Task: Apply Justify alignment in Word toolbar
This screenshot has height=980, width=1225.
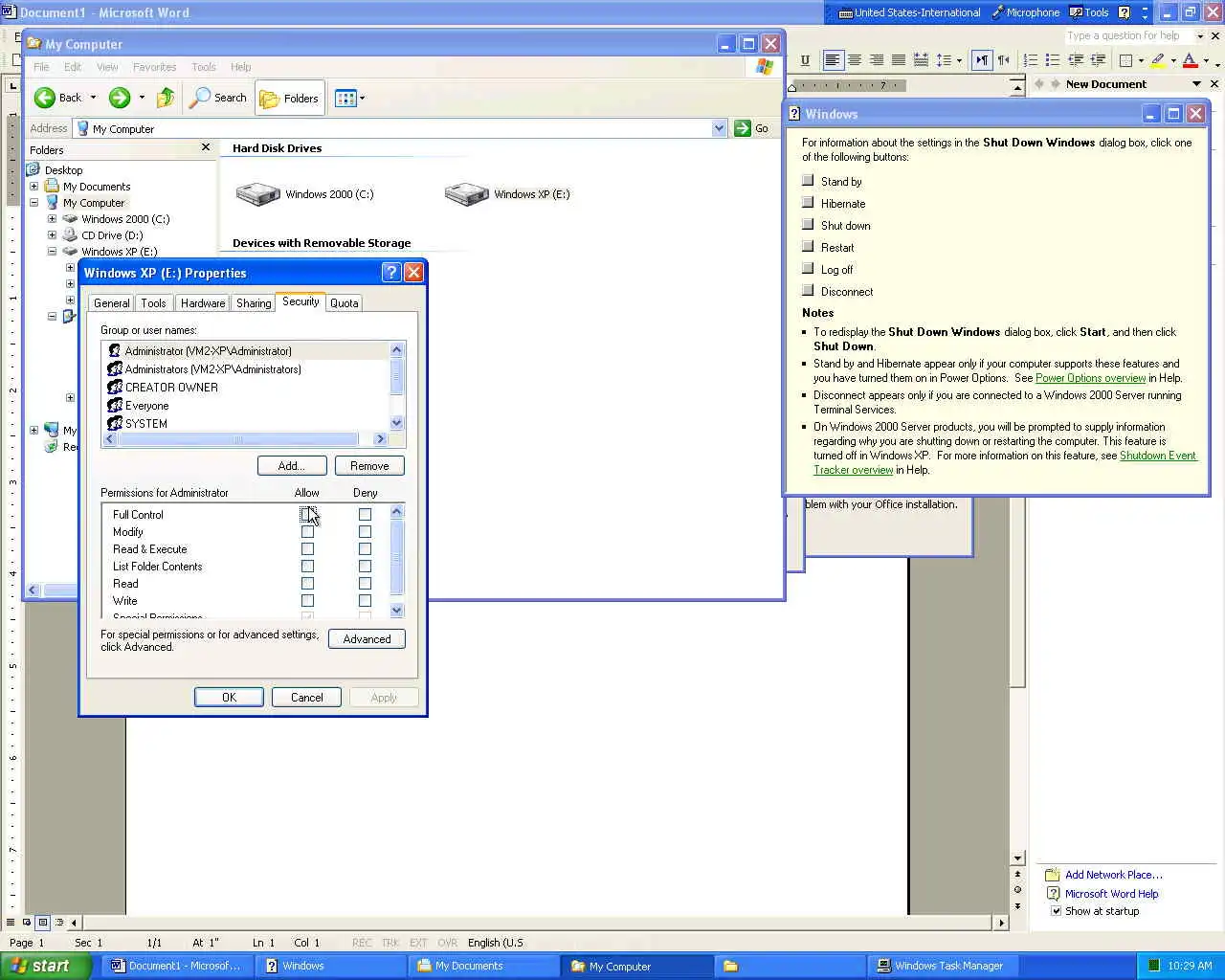Action: [x=899, y=60]
